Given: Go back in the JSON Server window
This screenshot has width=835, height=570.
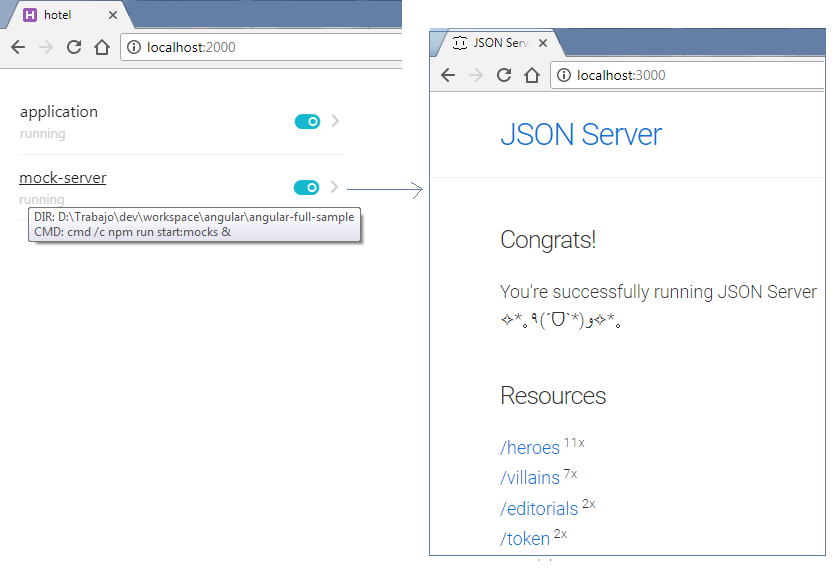Looking at the screenshot, I should 448,75.
